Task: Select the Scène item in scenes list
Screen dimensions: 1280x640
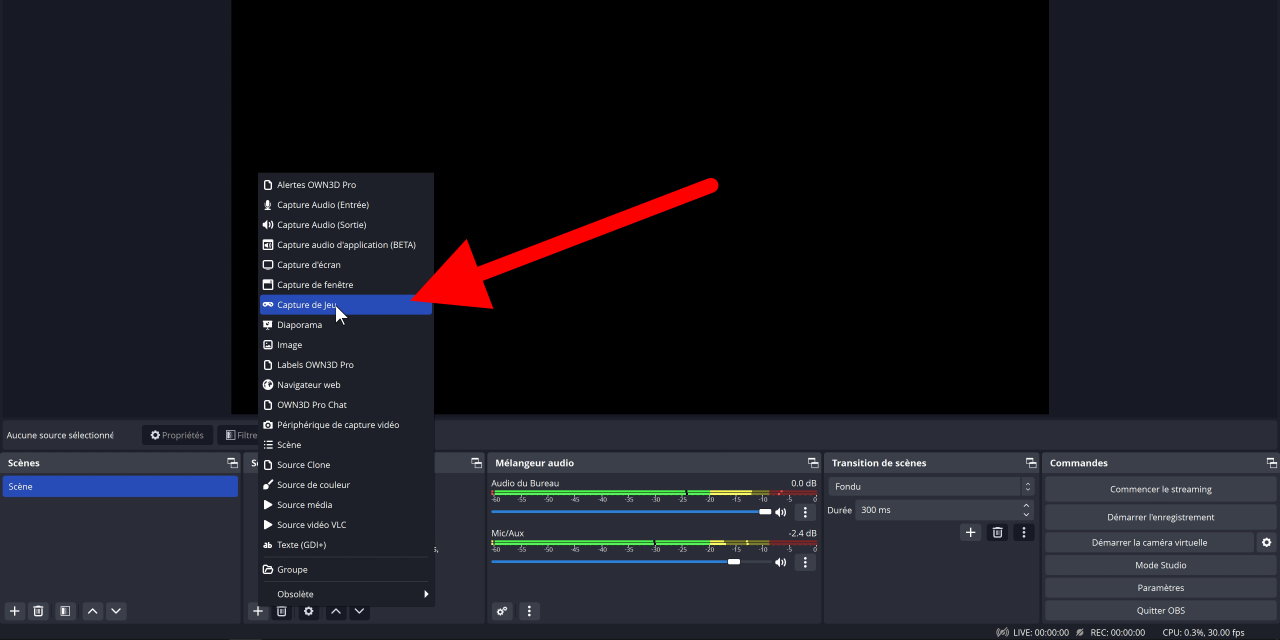Action: [120, 487]
